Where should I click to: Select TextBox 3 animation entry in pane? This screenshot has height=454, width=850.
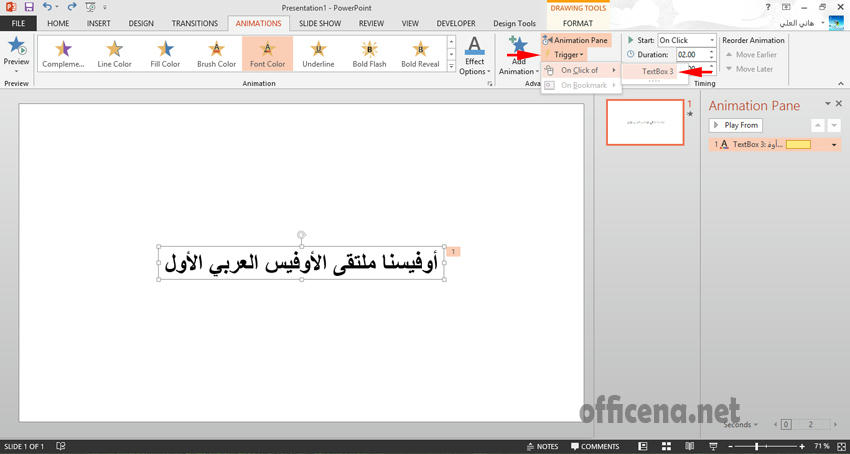[775, 145]
